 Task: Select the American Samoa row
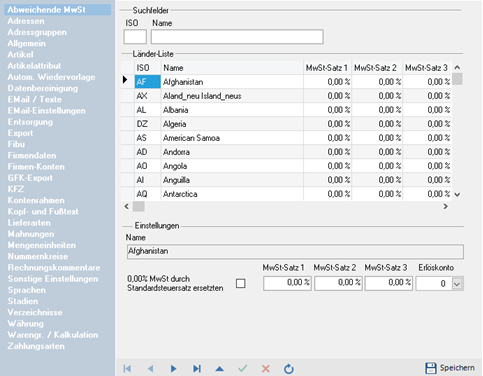(286, 138)
